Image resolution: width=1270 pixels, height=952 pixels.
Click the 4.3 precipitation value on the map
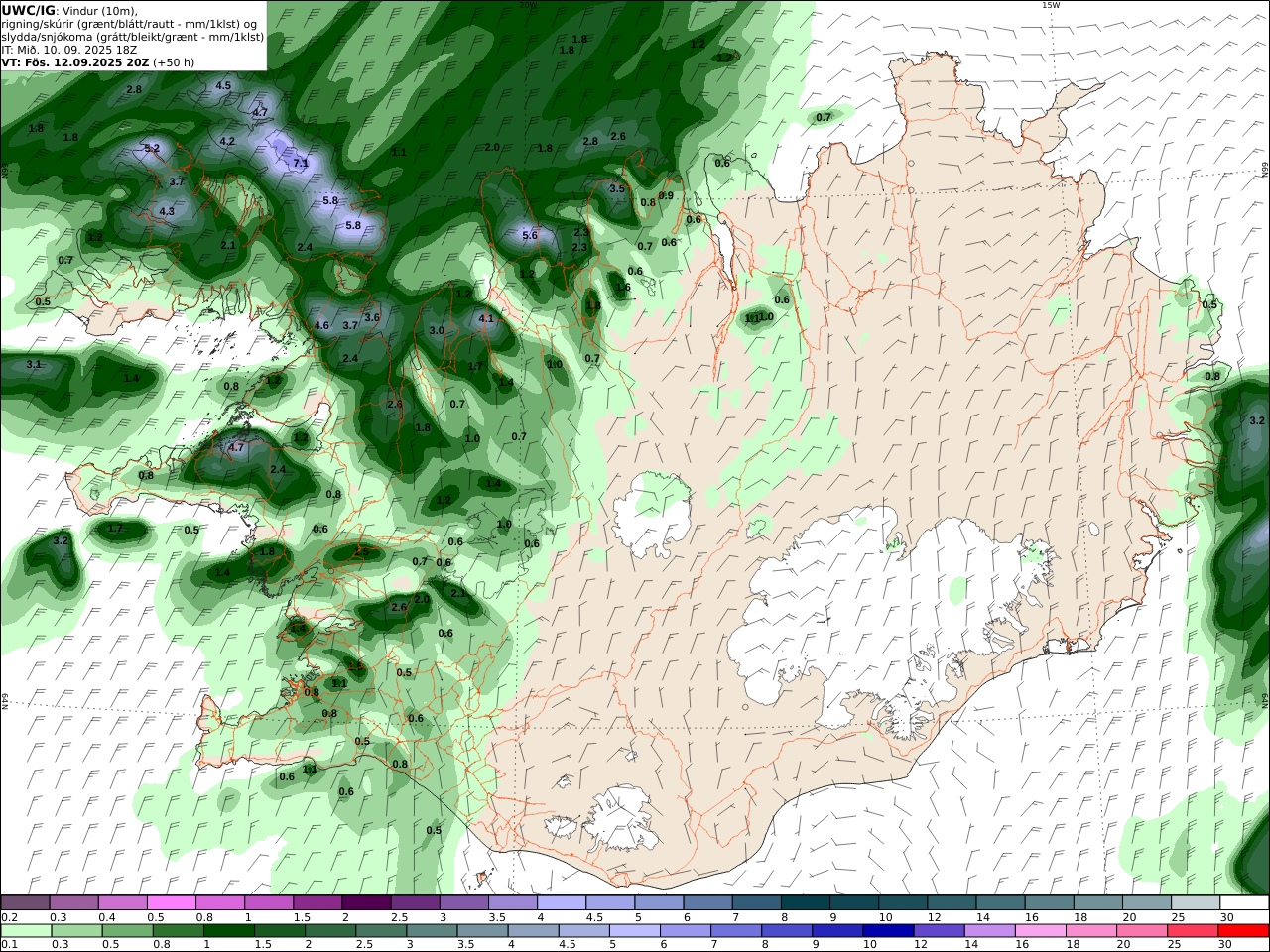167,211
